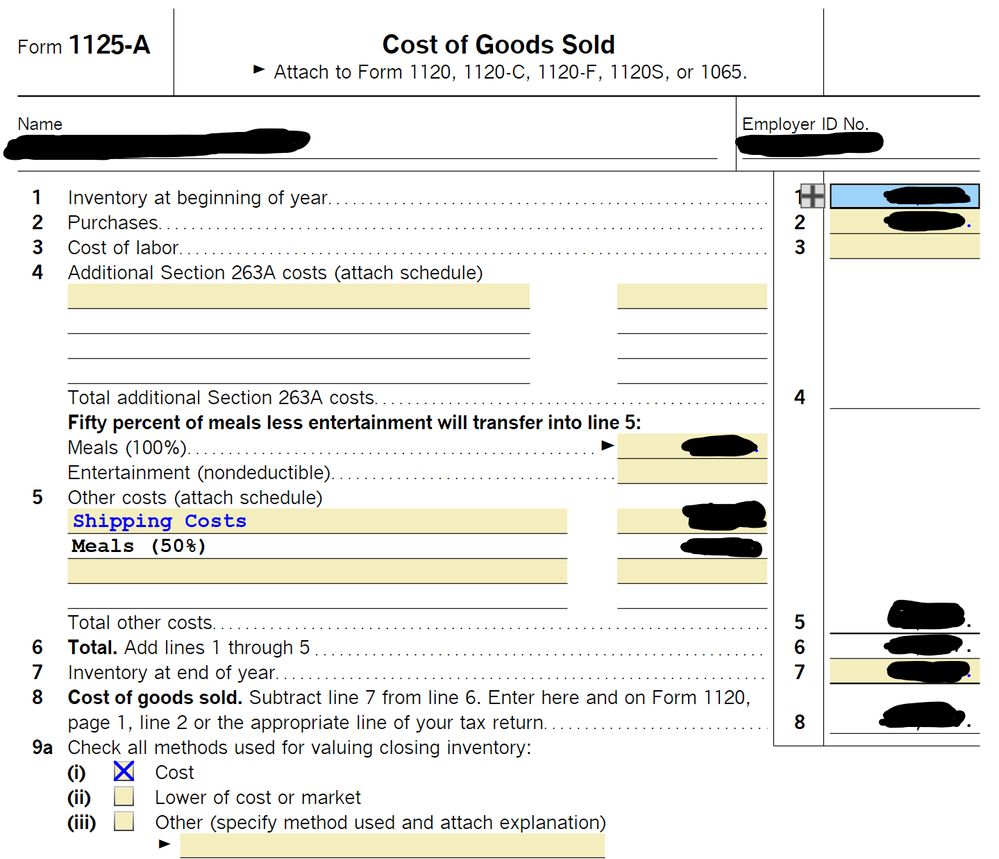The image size is (999, 859).
Task: Click the Purchases amount field on line 2
Action: point(904,222)
